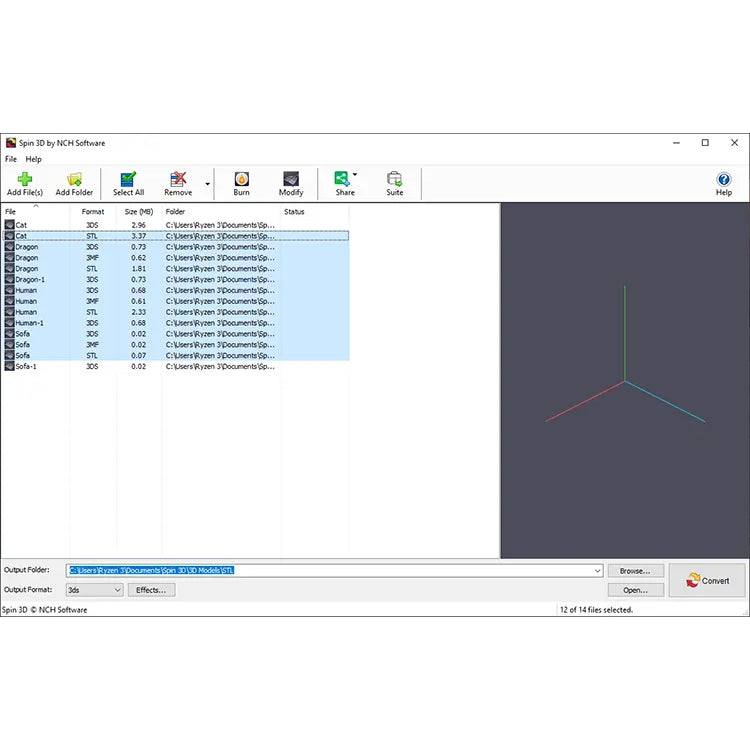Open the File menu
Image resolution: width=750 pixels, height=750 pixels.
pos(11,159)
